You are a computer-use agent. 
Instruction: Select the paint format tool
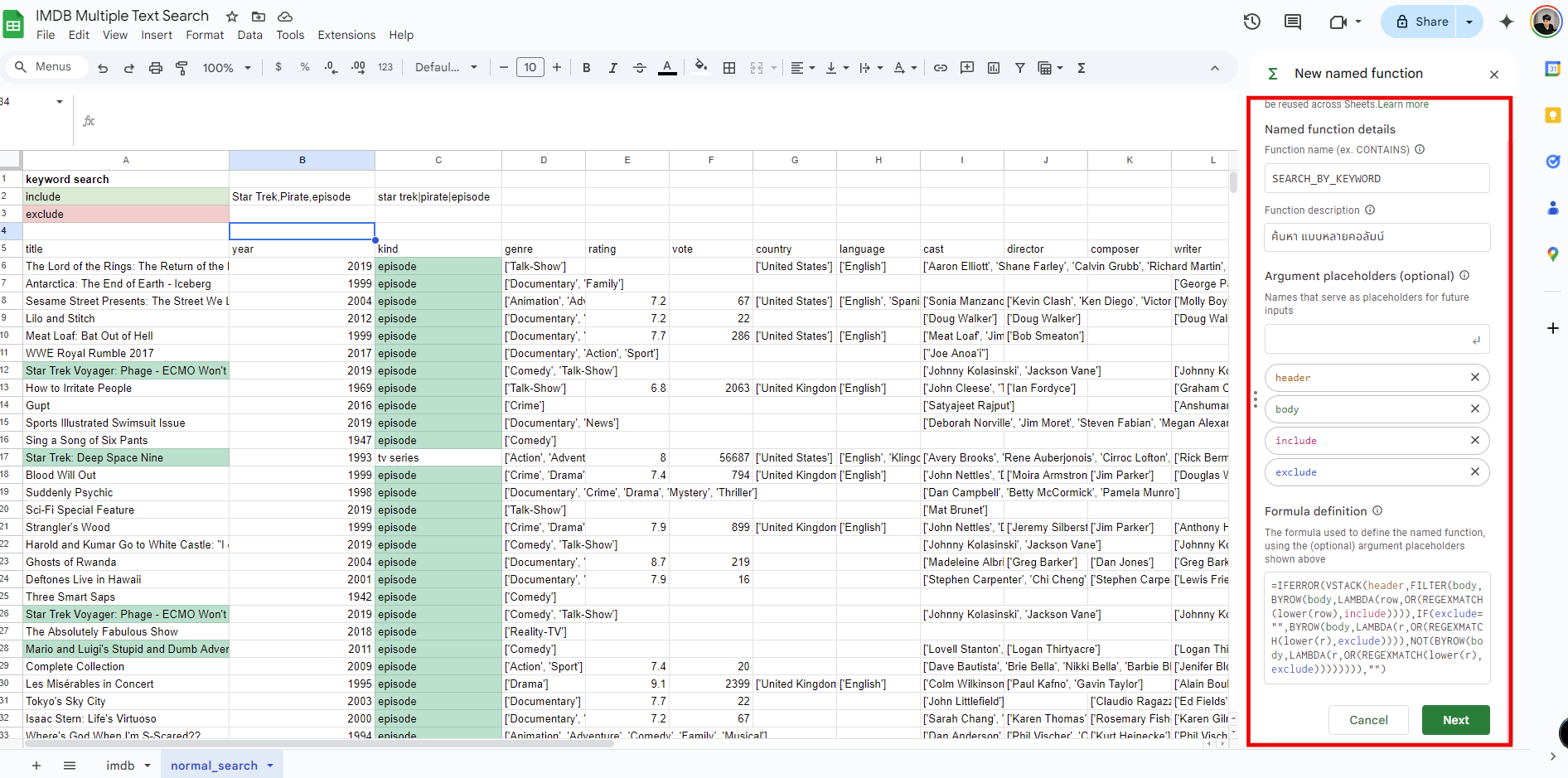coord(181,68)
